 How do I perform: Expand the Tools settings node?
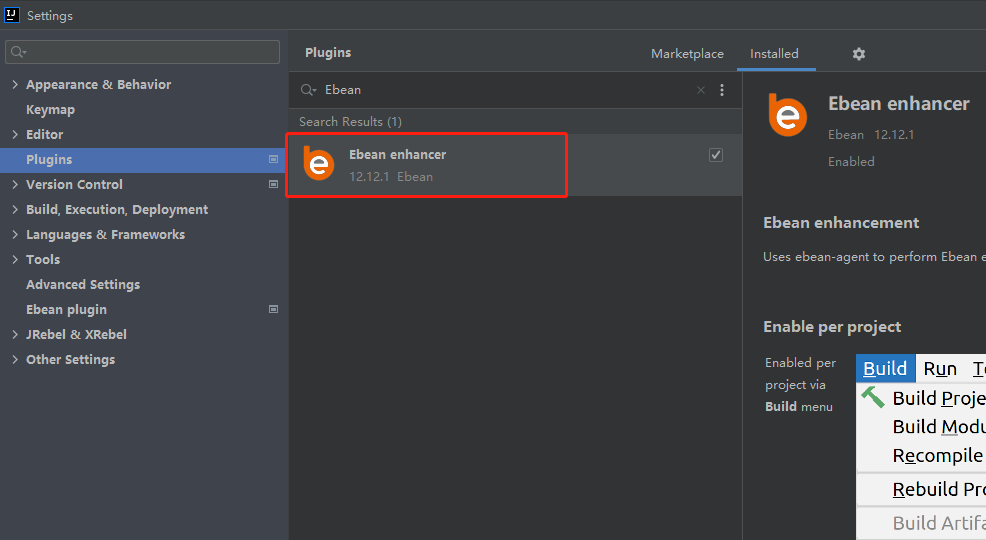(x=15, y=260)
